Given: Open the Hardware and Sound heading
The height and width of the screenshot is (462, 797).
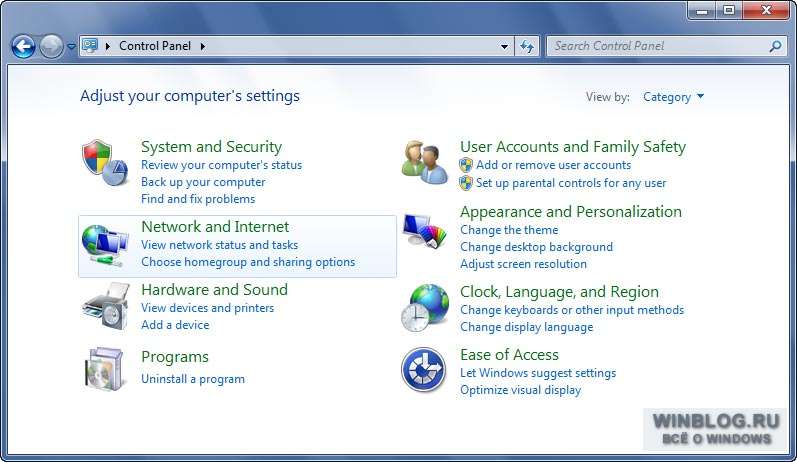Looking at the screenshot, I should (x=214, y=290).
